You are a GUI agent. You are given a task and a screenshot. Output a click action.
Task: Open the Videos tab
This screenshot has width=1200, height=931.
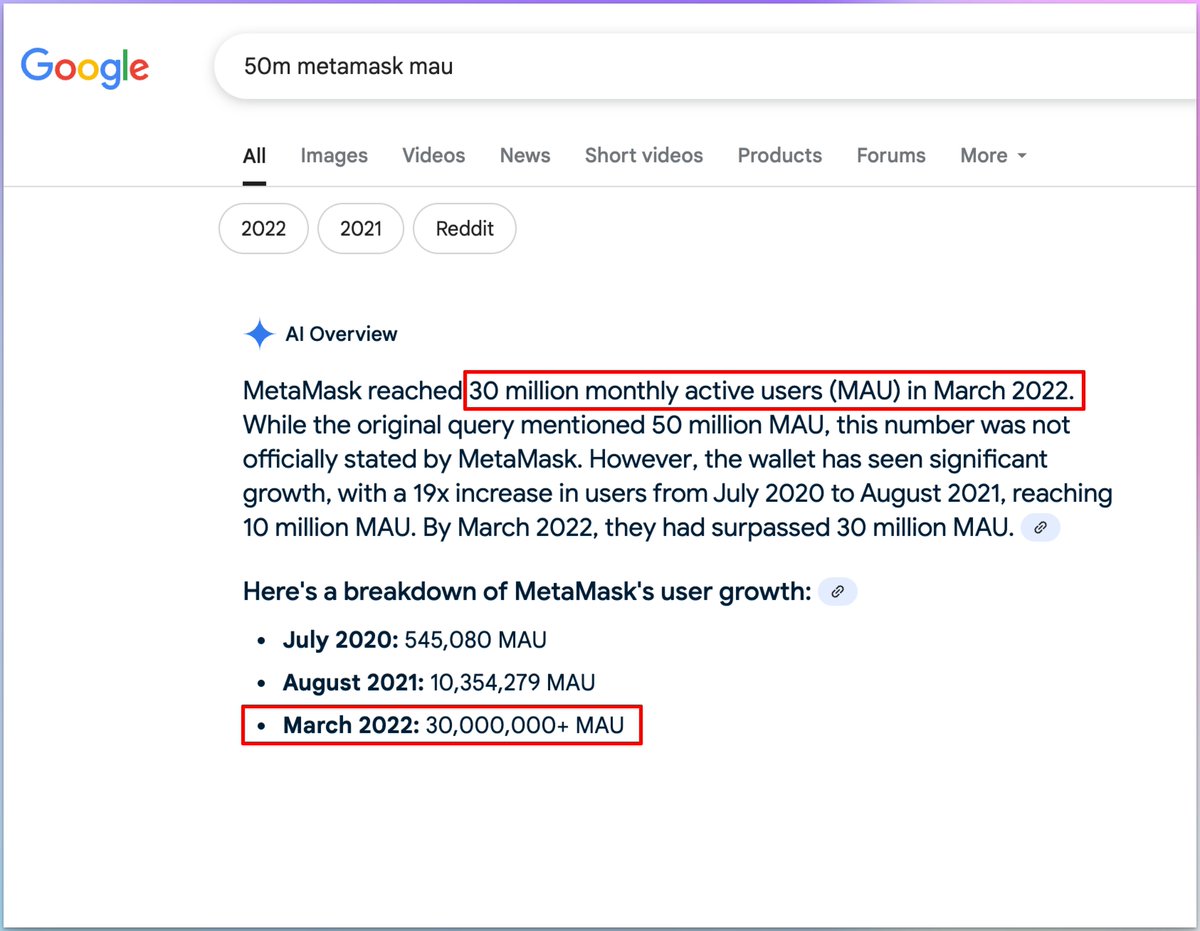point(434,156)
